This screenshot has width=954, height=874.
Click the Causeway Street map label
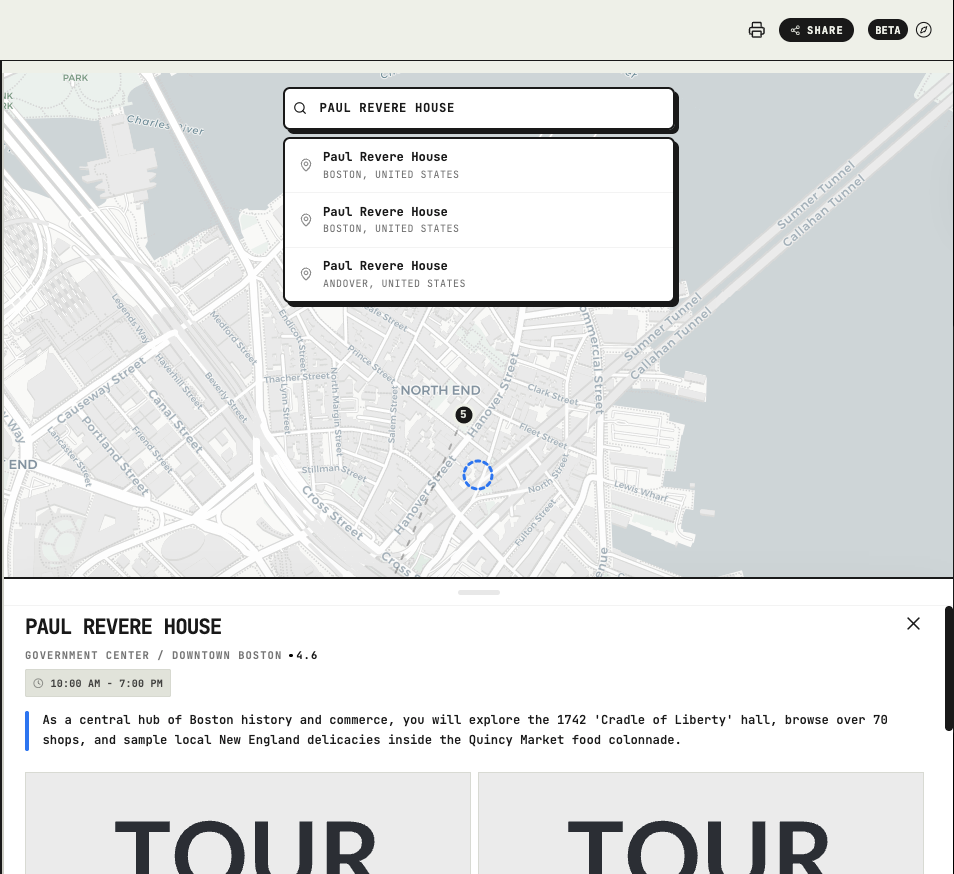(x=100, y=390)
